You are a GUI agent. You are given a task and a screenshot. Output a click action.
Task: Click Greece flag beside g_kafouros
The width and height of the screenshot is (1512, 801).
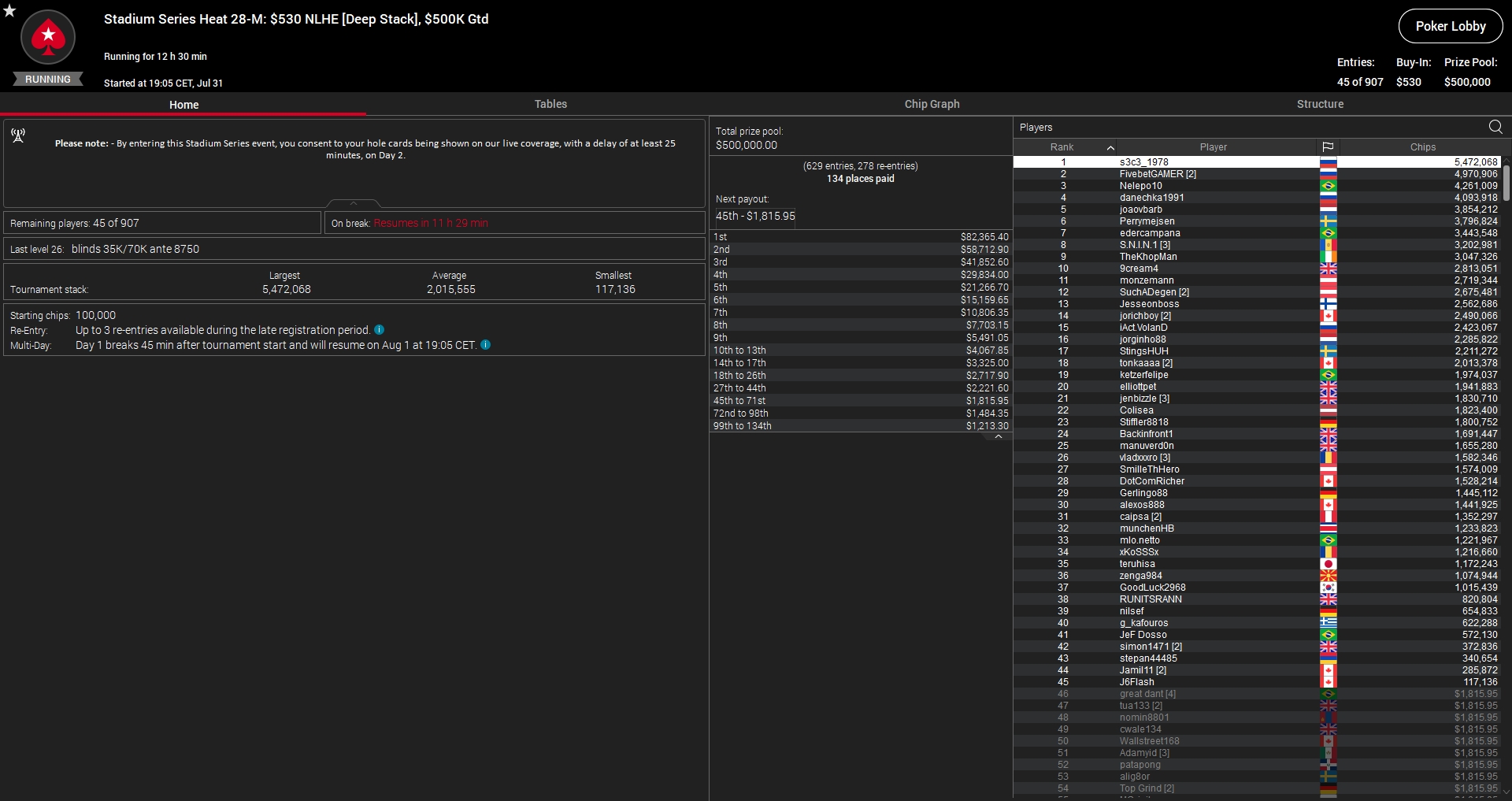[x=1329, y=623]
